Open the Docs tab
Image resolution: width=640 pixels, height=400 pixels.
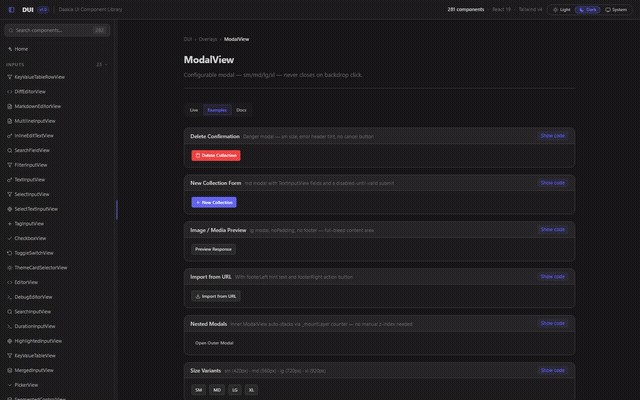241,110
